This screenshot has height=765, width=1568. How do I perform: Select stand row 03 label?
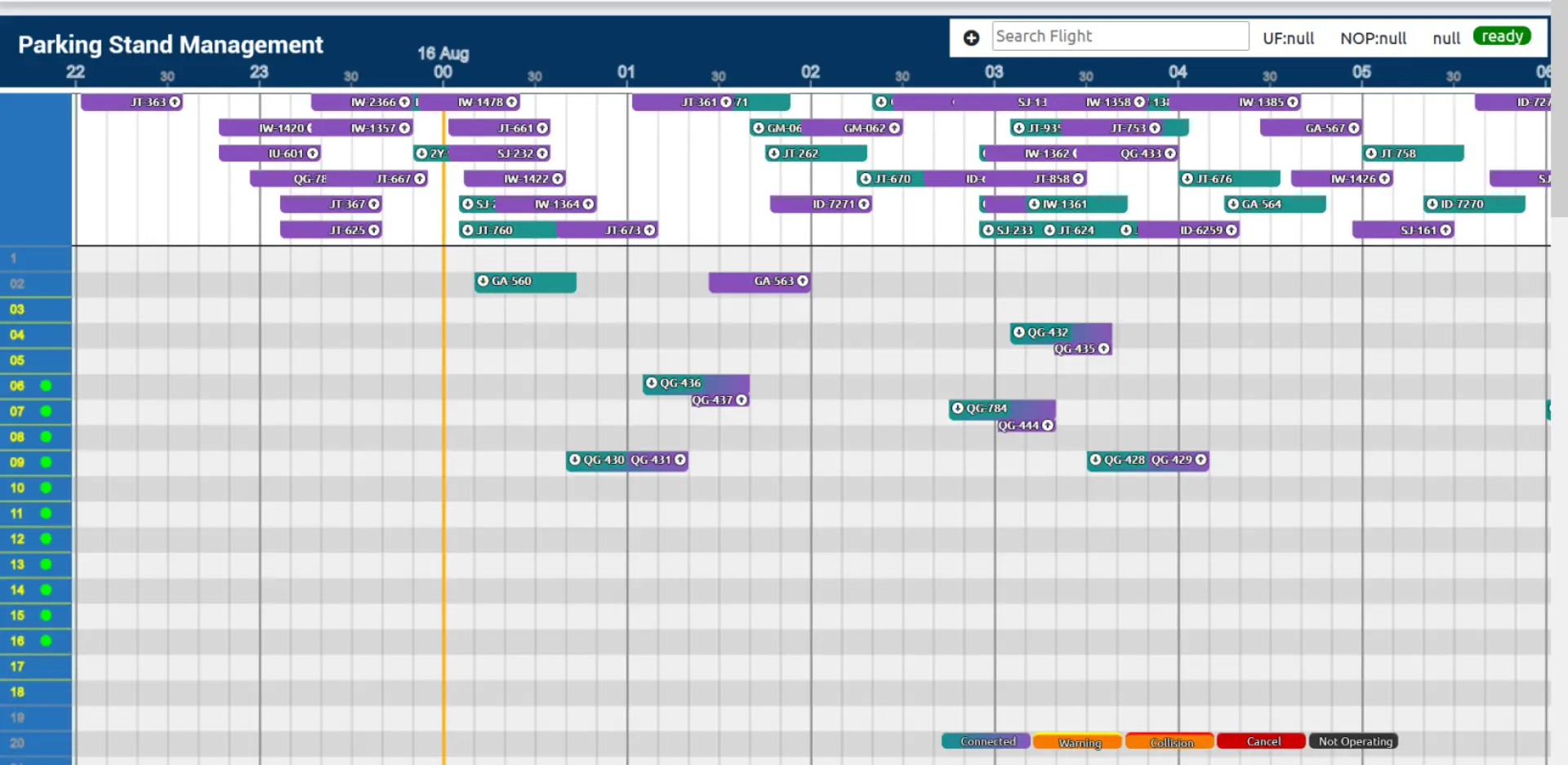pos(17,309)
